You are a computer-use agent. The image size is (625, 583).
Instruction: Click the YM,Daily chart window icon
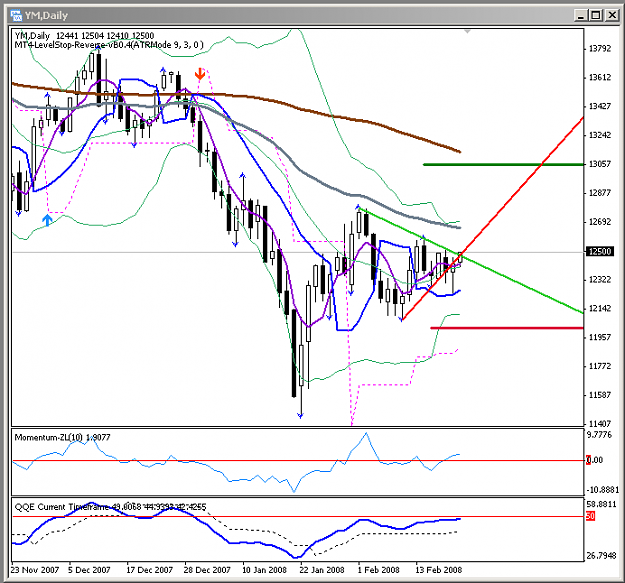16,16
